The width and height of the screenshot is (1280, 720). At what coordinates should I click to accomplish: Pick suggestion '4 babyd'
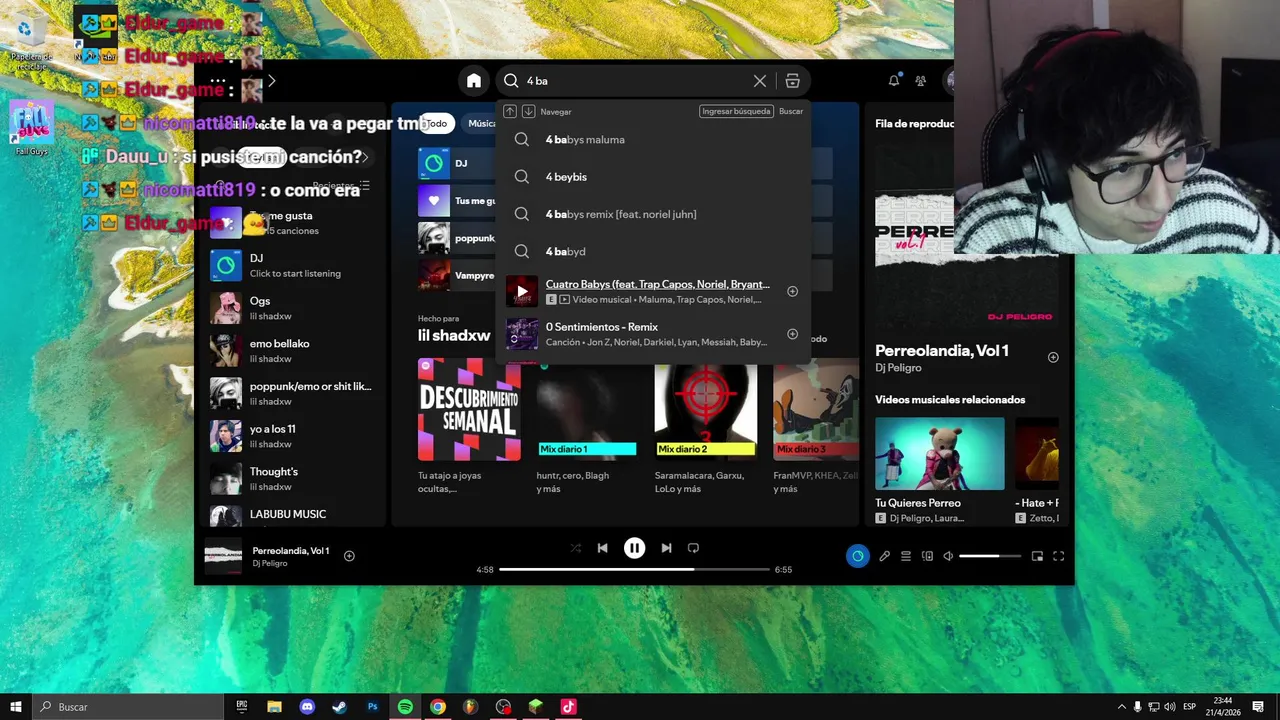tap(654, 251)
